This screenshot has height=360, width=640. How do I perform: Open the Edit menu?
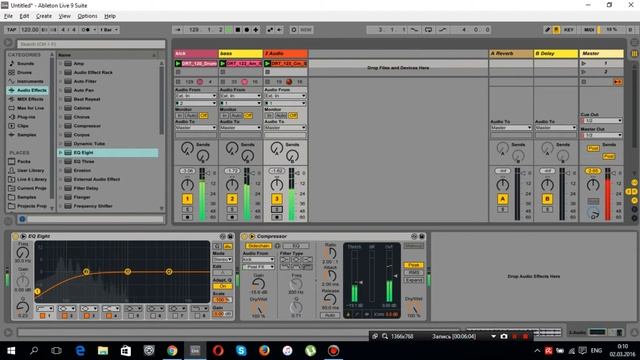(24, 16)
